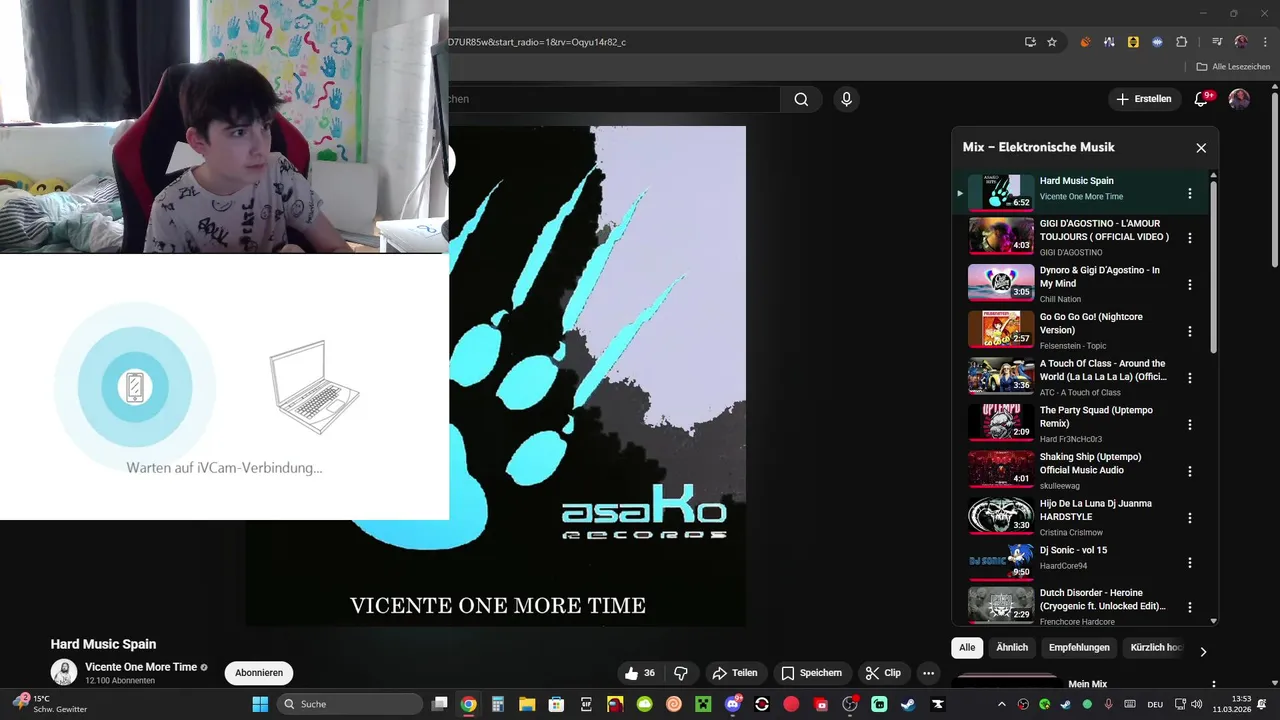The image size is (1280, 720).
Task: Open the YouTube account avatar menu
Action: [x=1239, y=99]
